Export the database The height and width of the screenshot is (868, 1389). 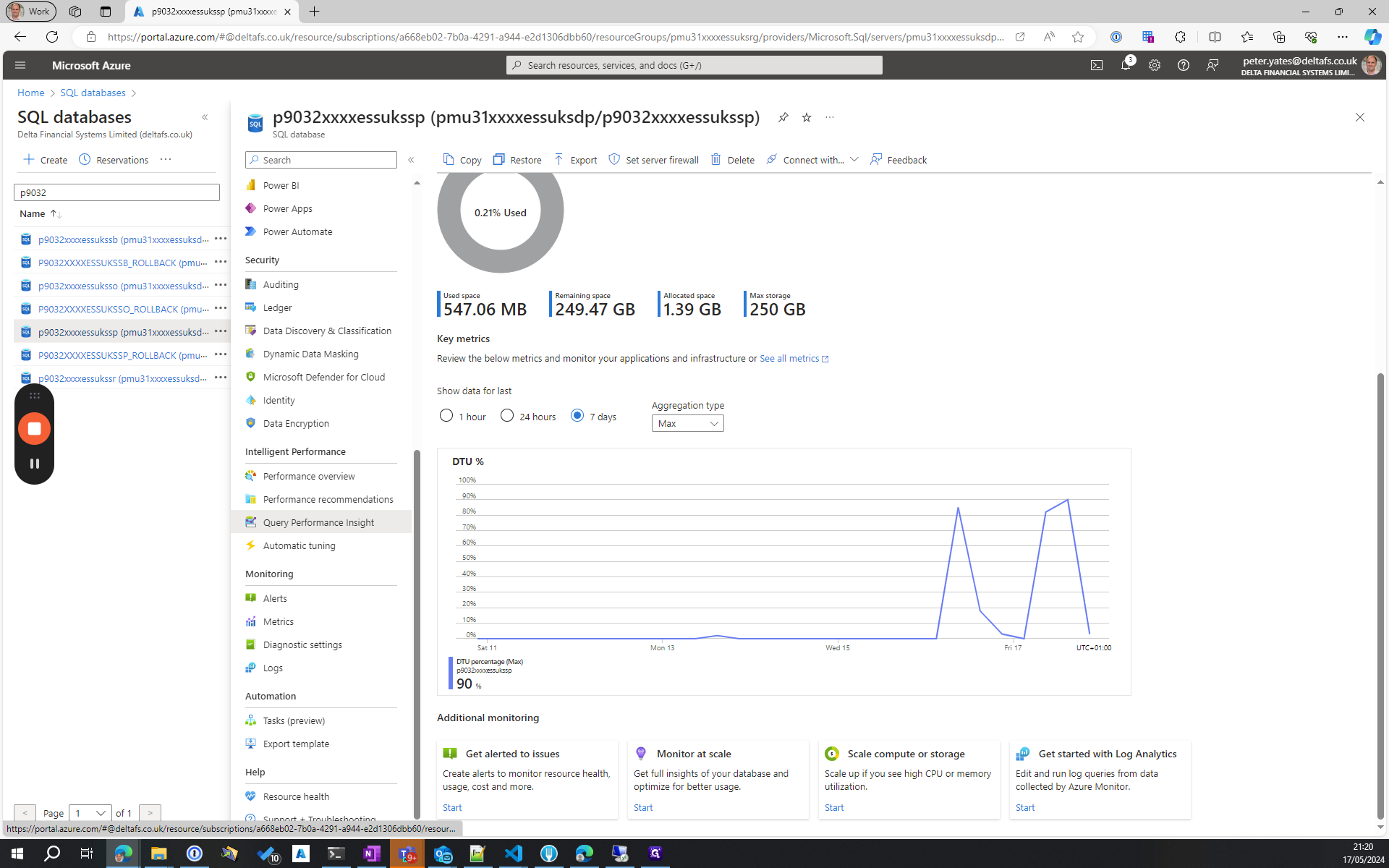[x=576, y=160]
